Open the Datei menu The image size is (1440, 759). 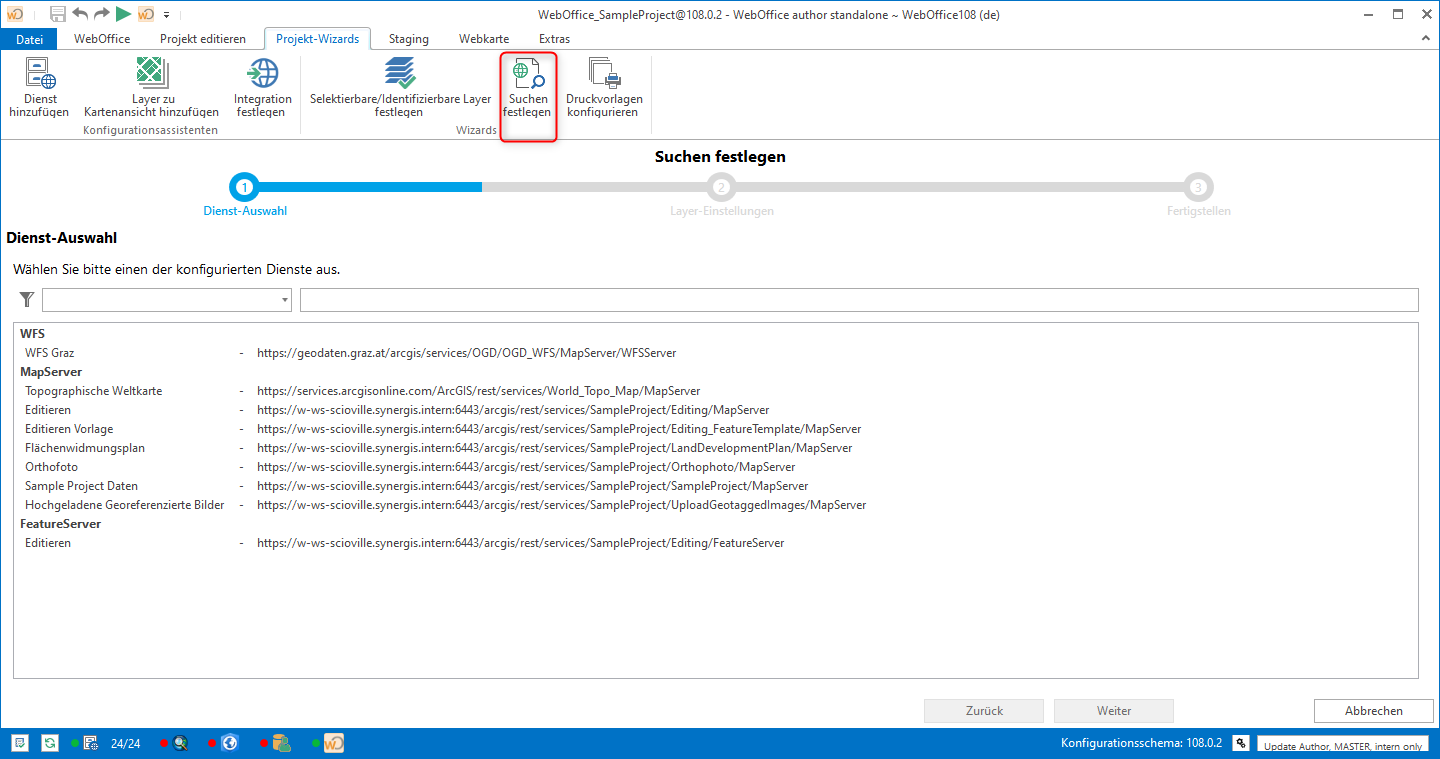30,39
